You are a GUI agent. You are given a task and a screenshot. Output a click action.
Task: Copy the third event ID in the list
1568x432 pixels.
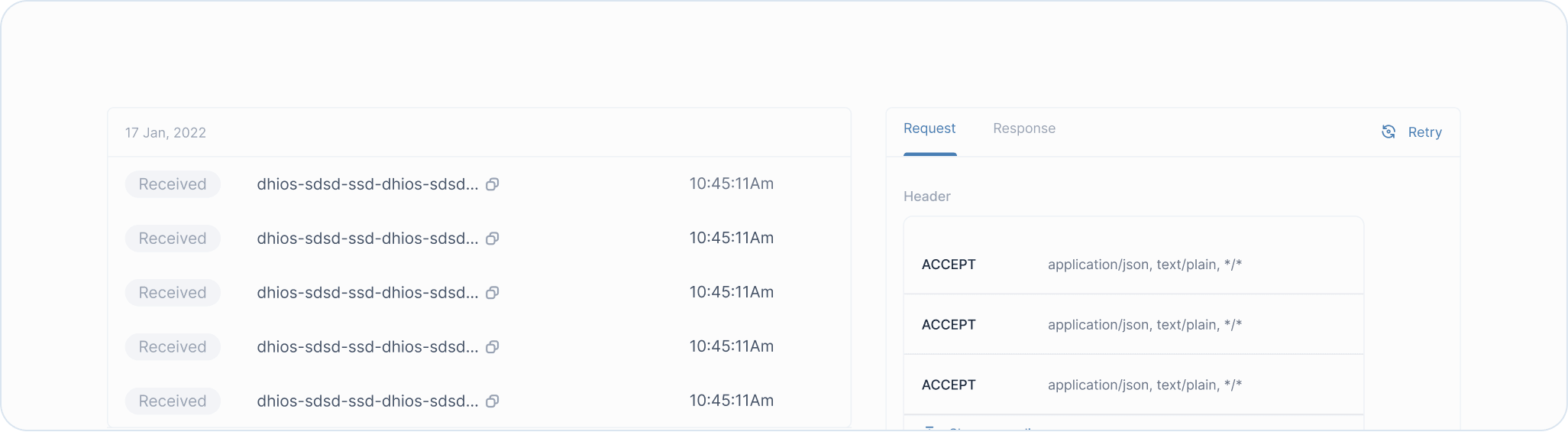click(493, 293)
